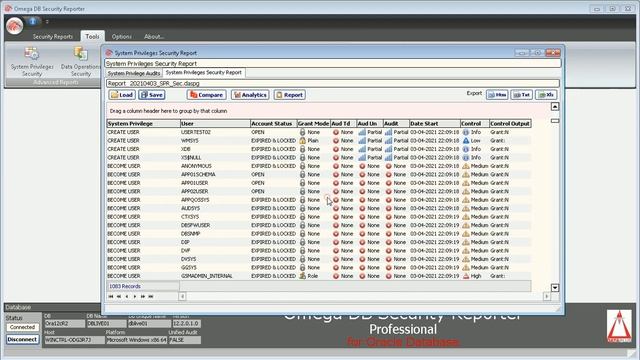The width and height of the screenshot is (640, 360).
Task: Select System Privileges Security Report tab
Action: point(204,72)
